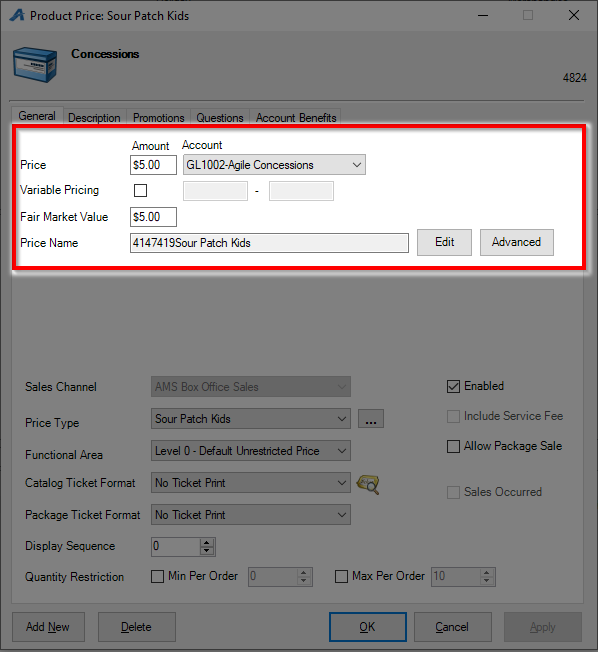This screenshot has height=652, width=598.
Task: Toggle the Variable Pricing checkbox
Action: (141, 190)
